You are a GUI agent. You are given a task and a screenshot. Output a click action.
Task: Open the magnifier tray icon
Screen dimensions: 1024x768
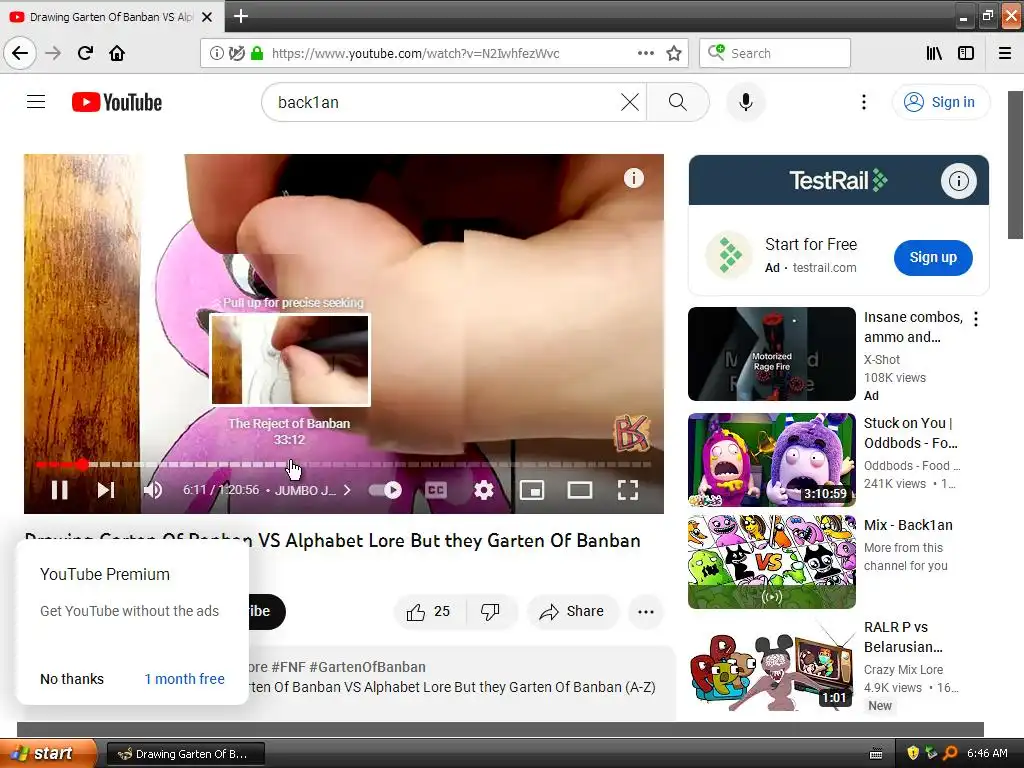[x=950, y=753]
